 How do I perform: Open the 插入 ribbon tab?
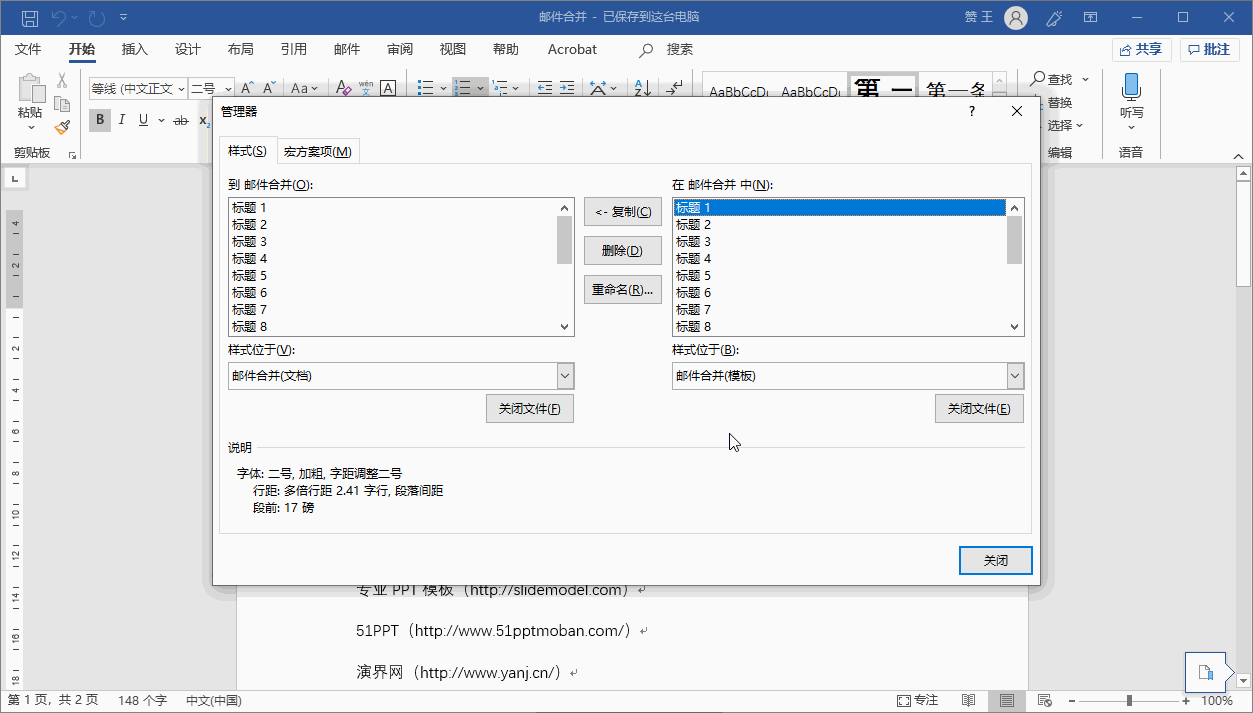click(x=134, y=49)
